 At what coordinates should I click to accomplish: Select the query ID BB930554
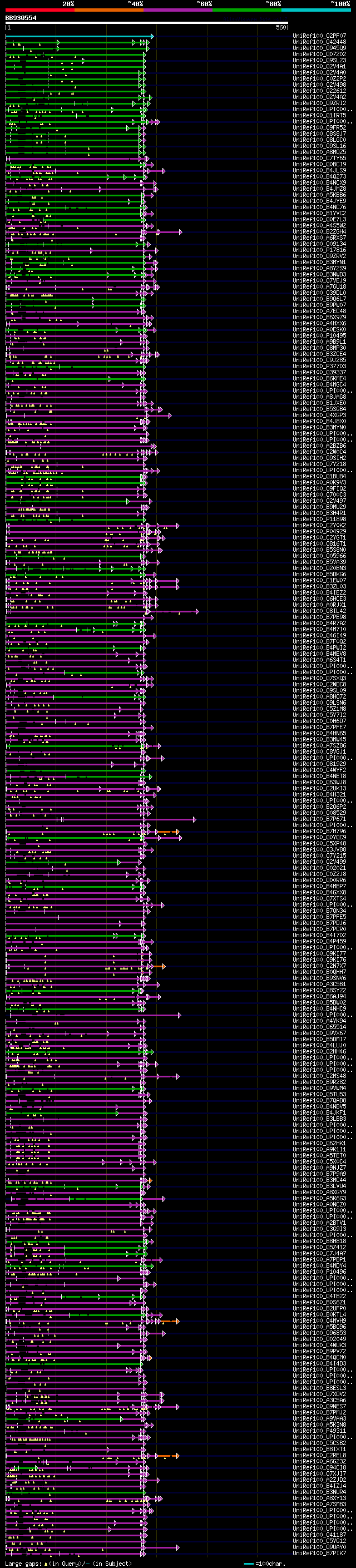point(21,18)
